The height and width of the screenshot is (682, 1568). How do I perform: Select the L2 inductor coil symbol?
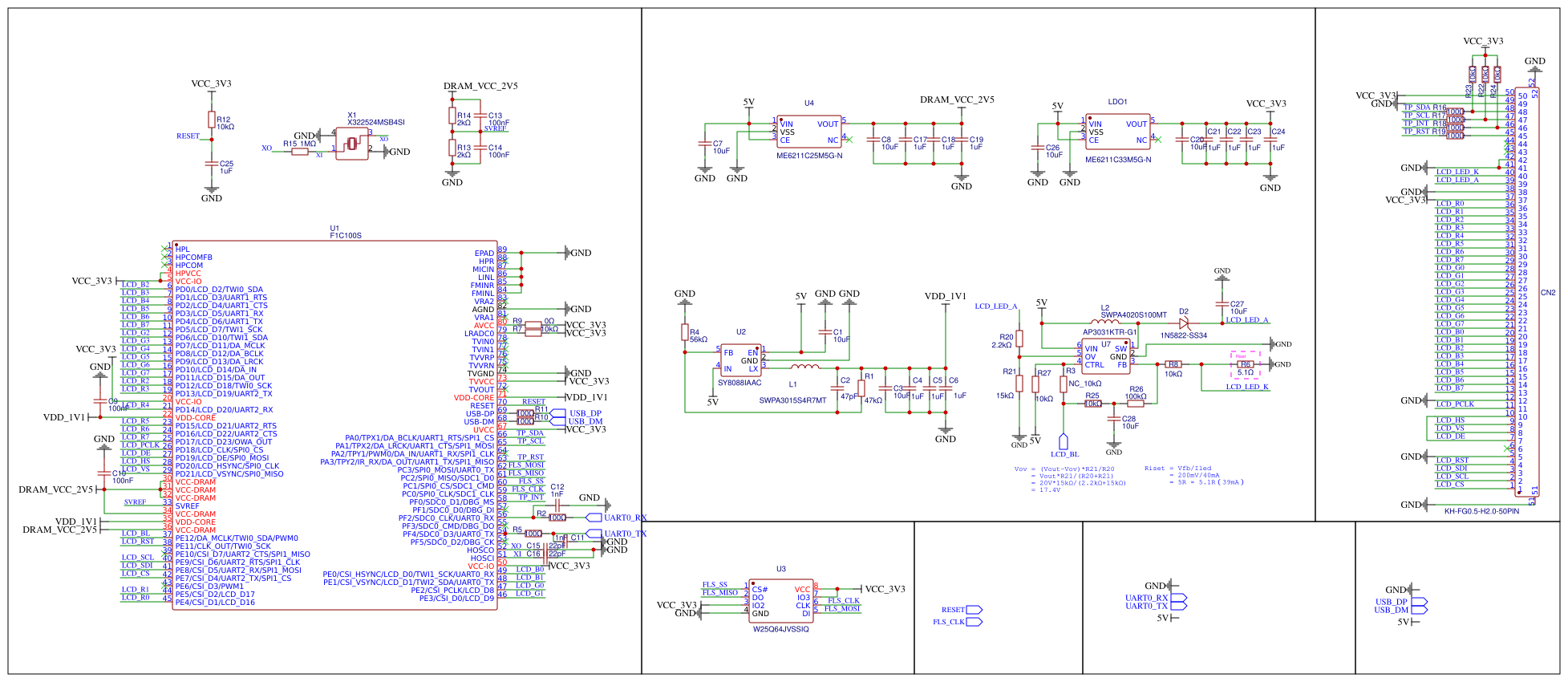pos(1106,323)
